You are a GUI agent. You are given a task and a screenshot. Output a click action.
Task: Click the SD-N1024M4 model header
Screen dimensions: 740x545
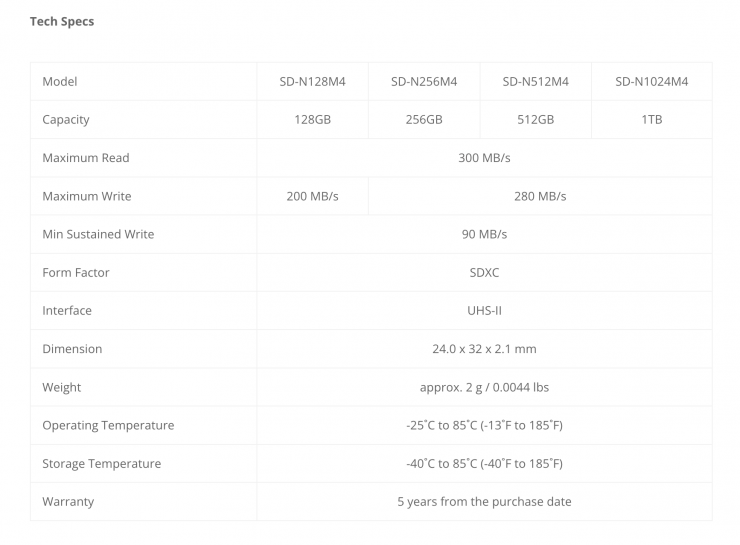tap(652, 82)
